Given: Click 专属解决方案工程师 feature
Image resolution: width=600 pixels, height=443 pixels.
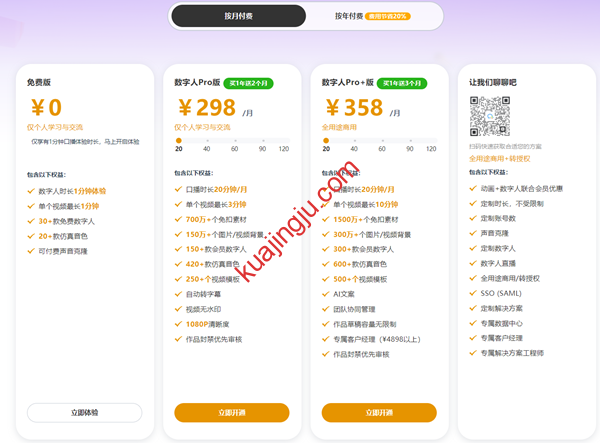Looking at the screenshot, I should (x=512, y=353).
